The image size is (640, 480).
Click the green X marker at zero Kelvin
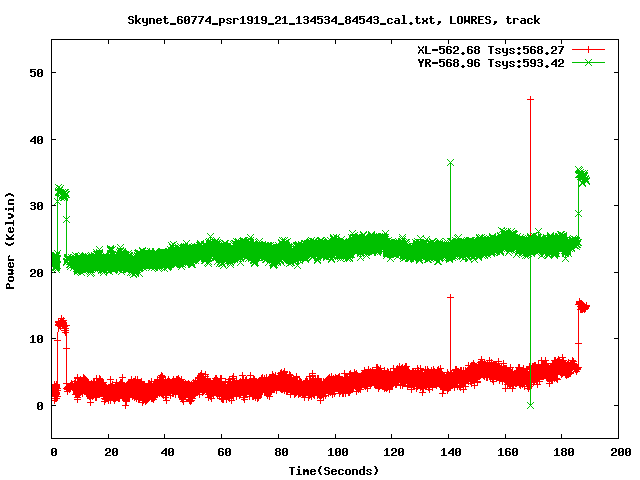tap(530, 405)
